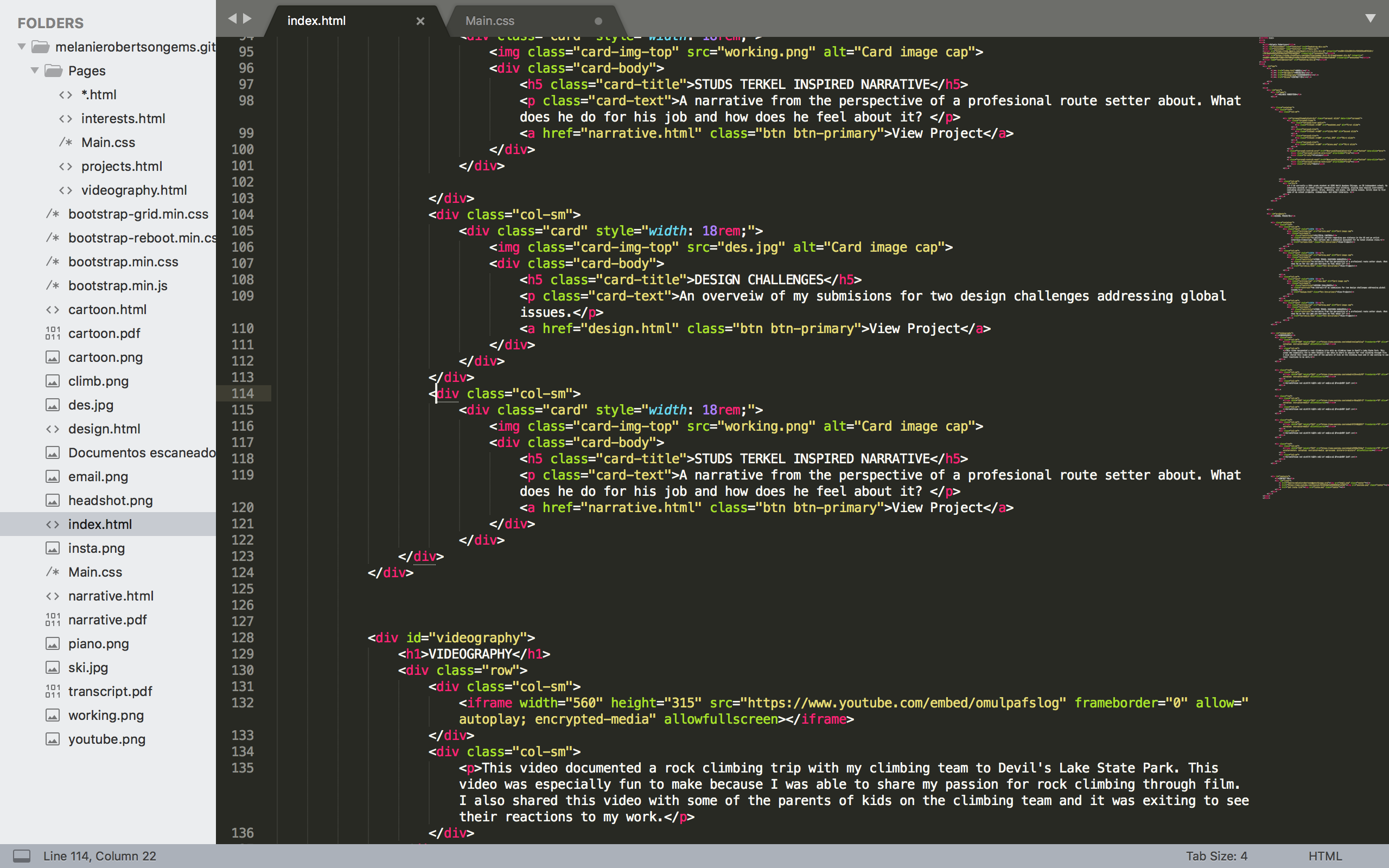Screen dimensions: 1389x868
Task: Click the VIDEOGRAPHY h1 text
Action: (x=470, y=654)
